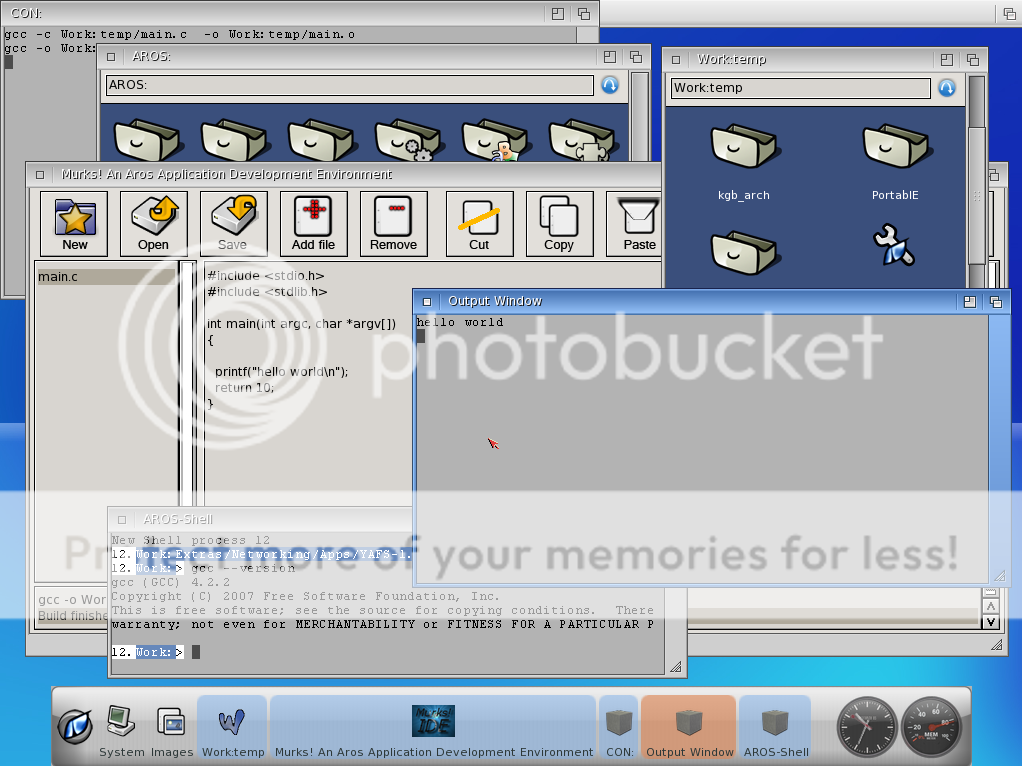Switch to Output Window task in dock
1022x766 pixels.
690,728
